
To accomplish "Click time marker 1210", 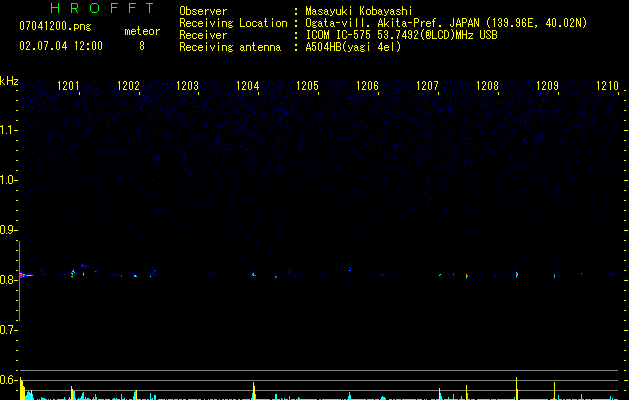I will [x=607, y=86].
